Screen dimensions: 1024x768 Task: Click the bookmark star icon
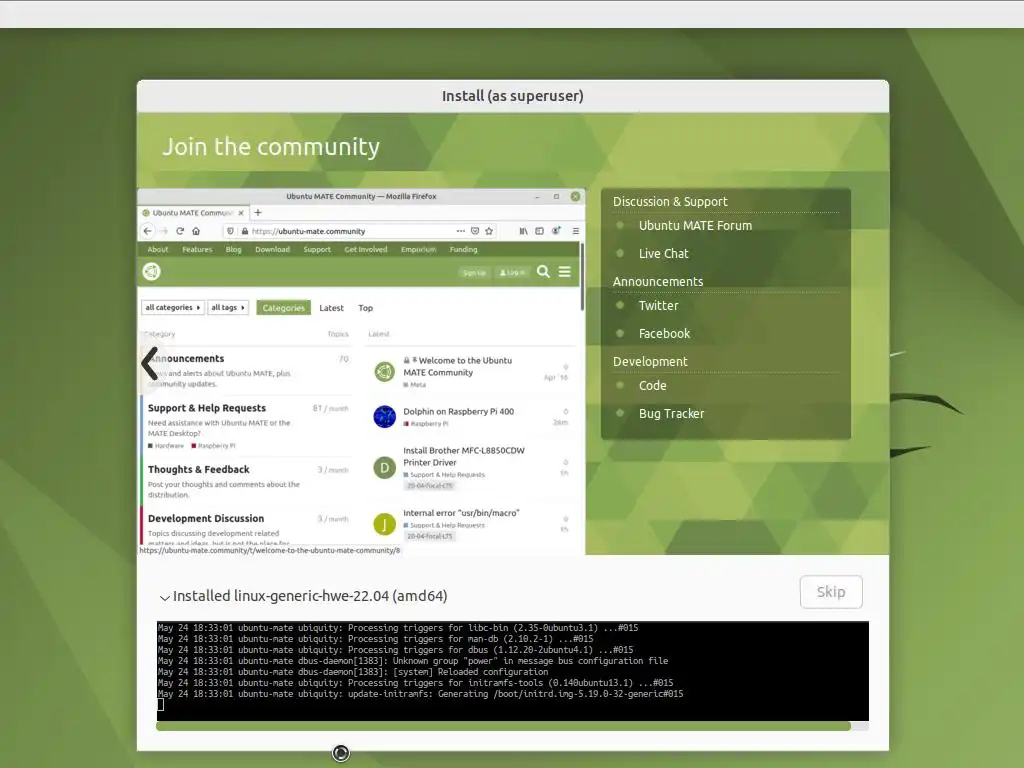coord(489,231)
